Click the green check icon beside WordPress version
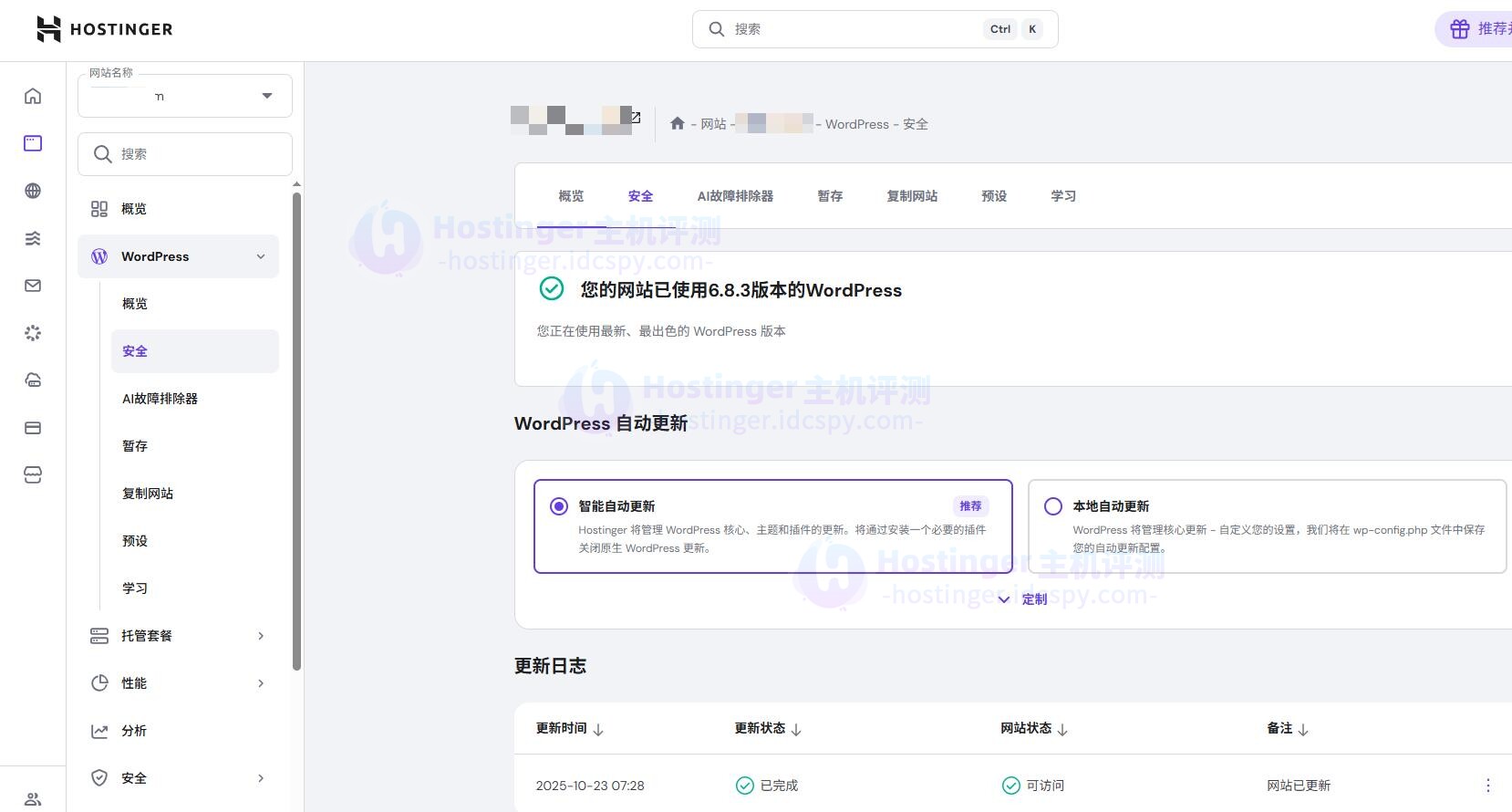The height and width of the screenshot is (812, 1512). (x=552, y=289)
